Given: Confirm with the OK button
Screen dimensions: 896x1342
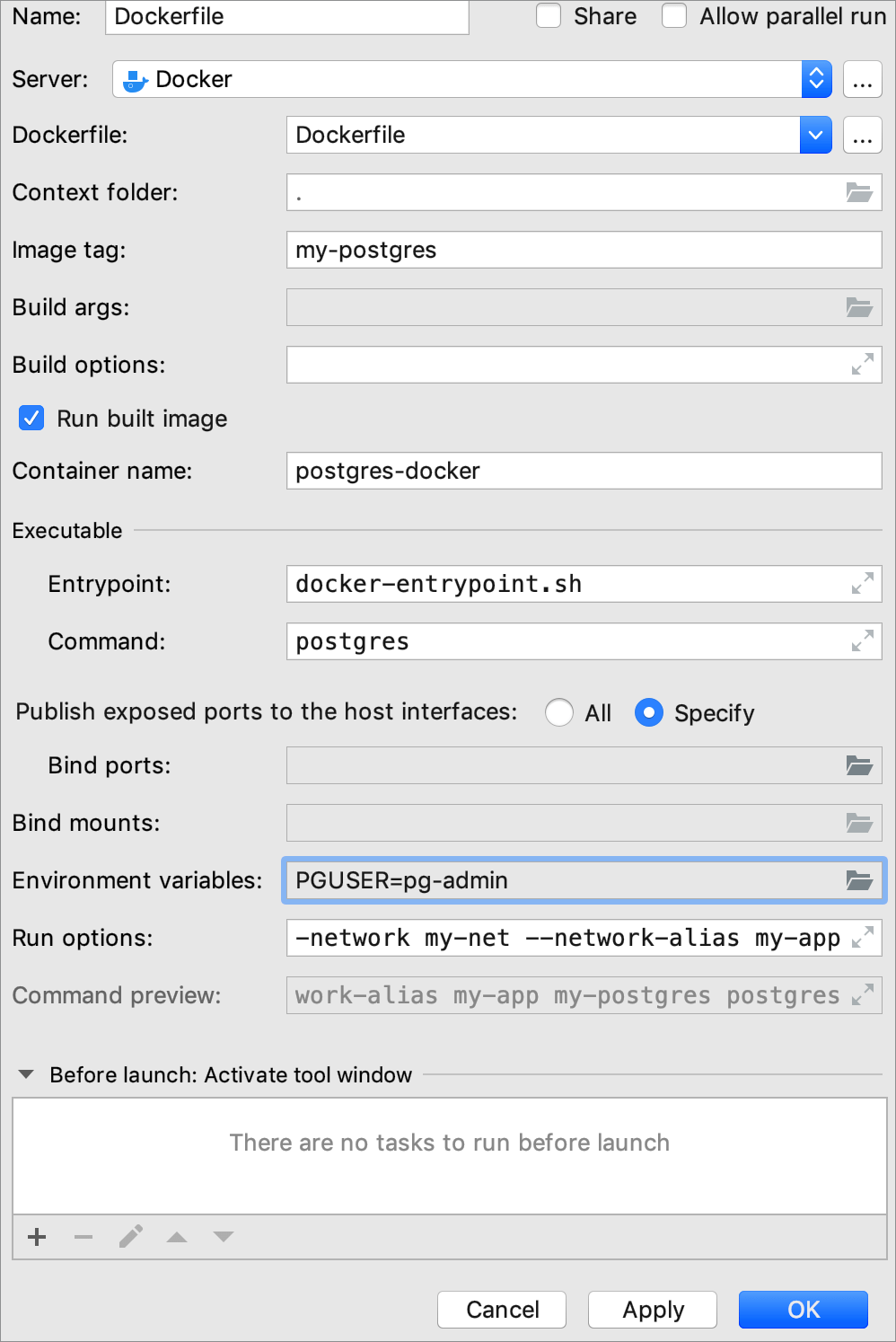Looking at the screenshot, I should click(804, 1310).
